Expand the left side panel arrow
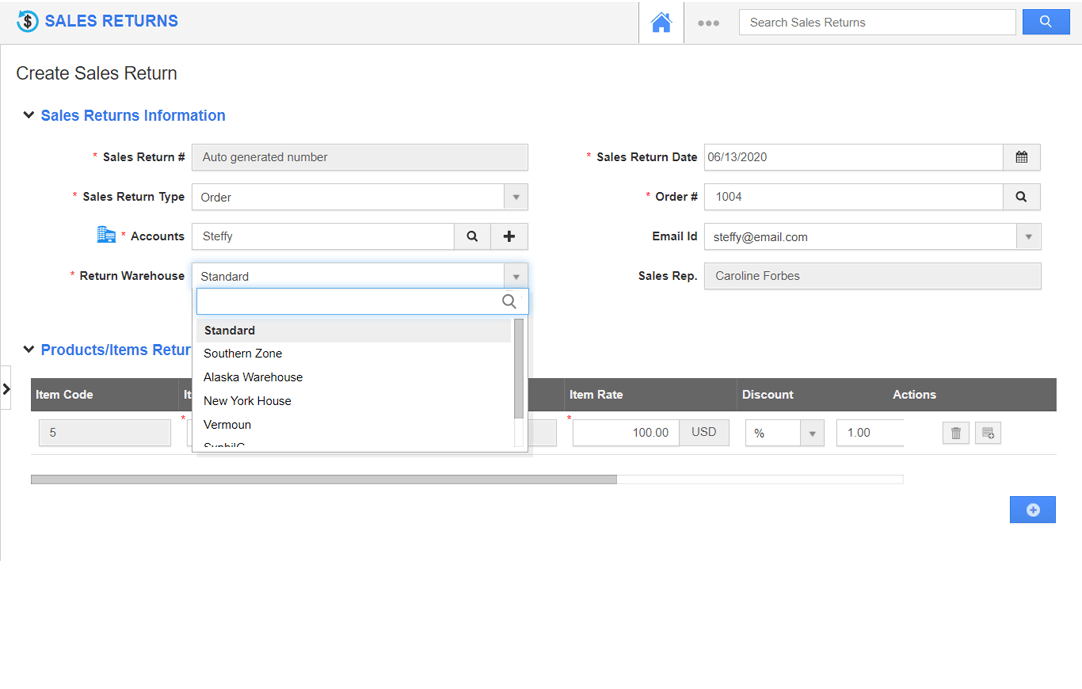Image resolution: width=1082 pixels, height=689 pixels. pyautogui.click(x=6, y=389)
